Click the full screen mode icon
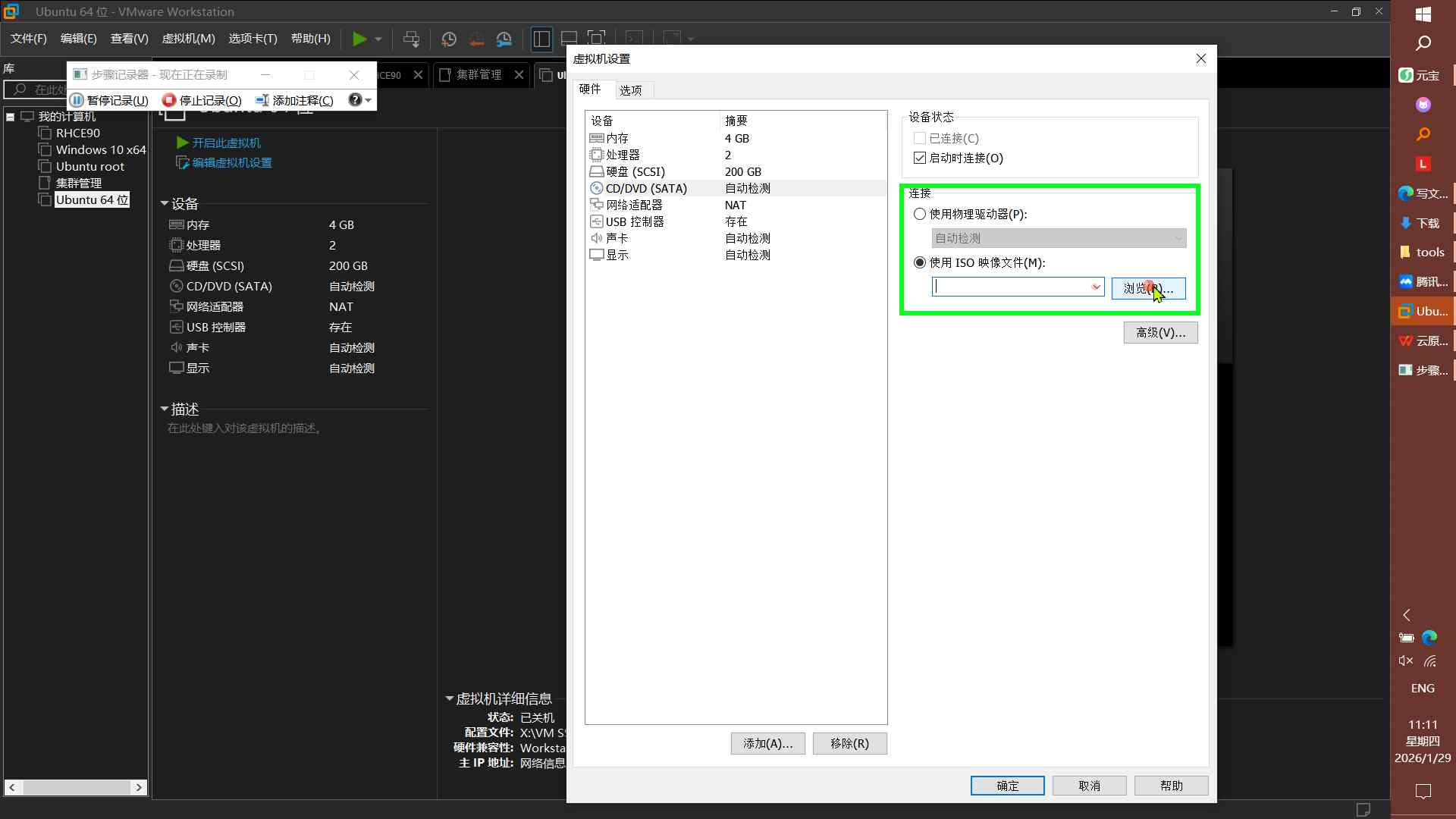The height and width of the screenshot is (819, 1456). [597, 39]
